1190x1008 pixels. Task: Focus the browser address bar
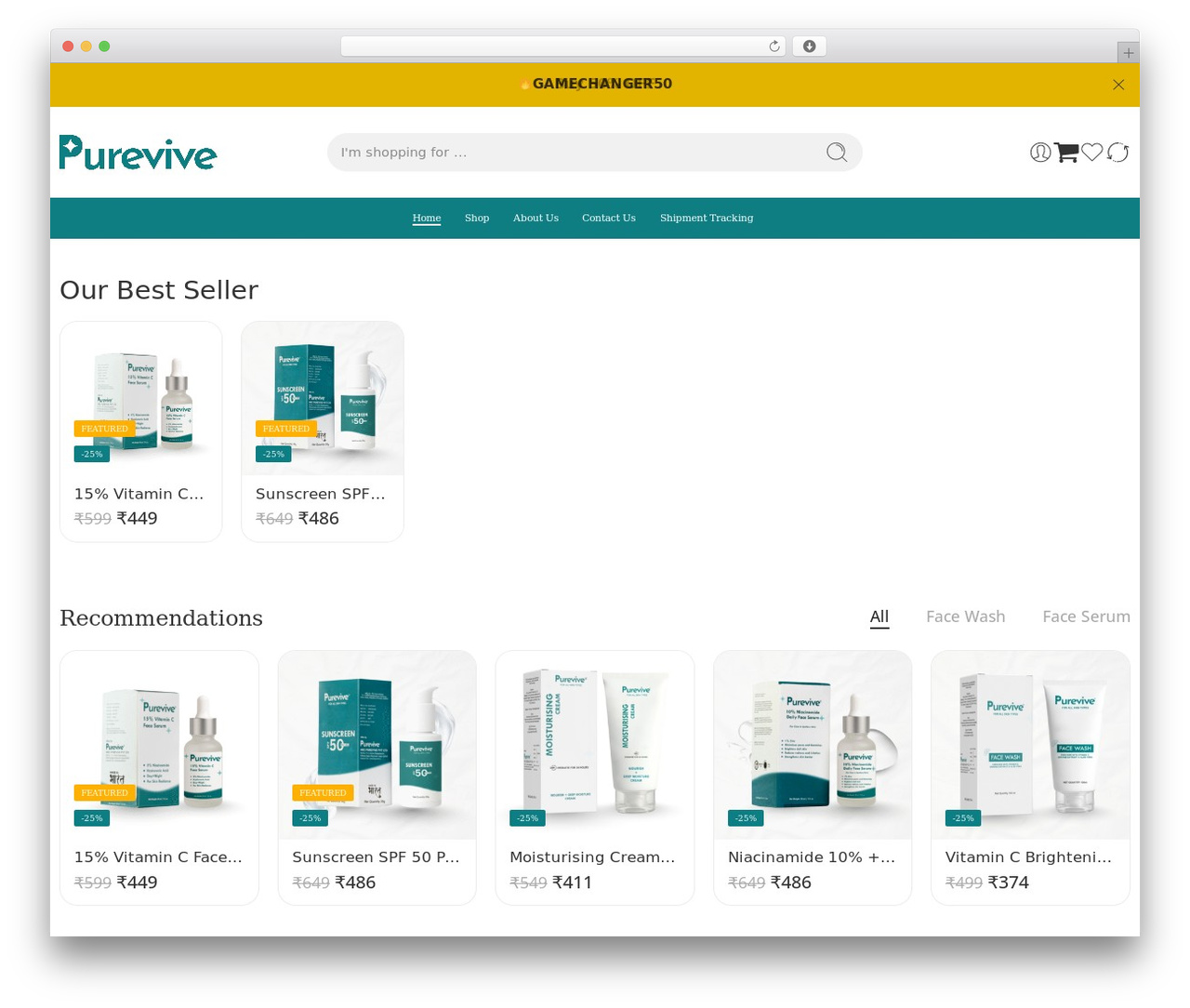[562, 46]
